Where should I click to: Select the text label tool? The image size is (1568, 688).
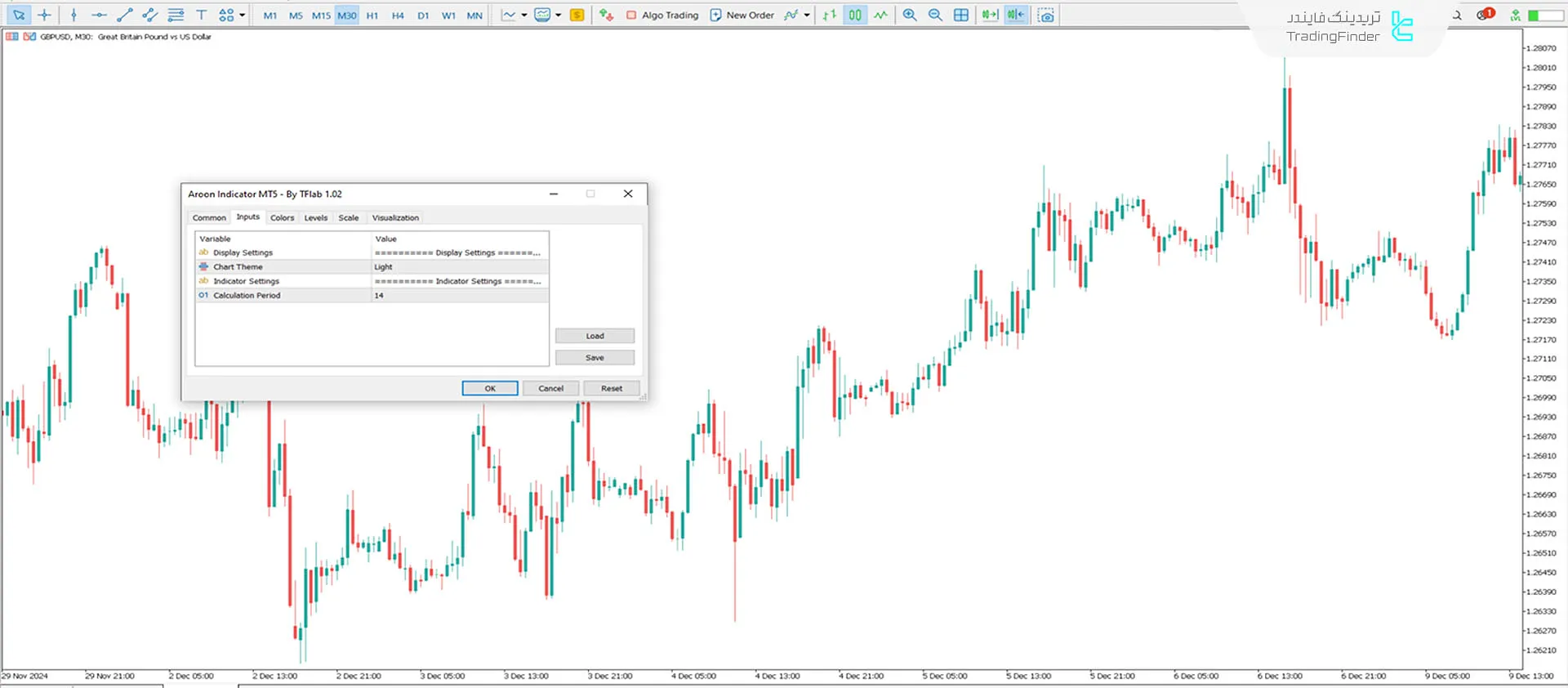click(x=201, y=15)
